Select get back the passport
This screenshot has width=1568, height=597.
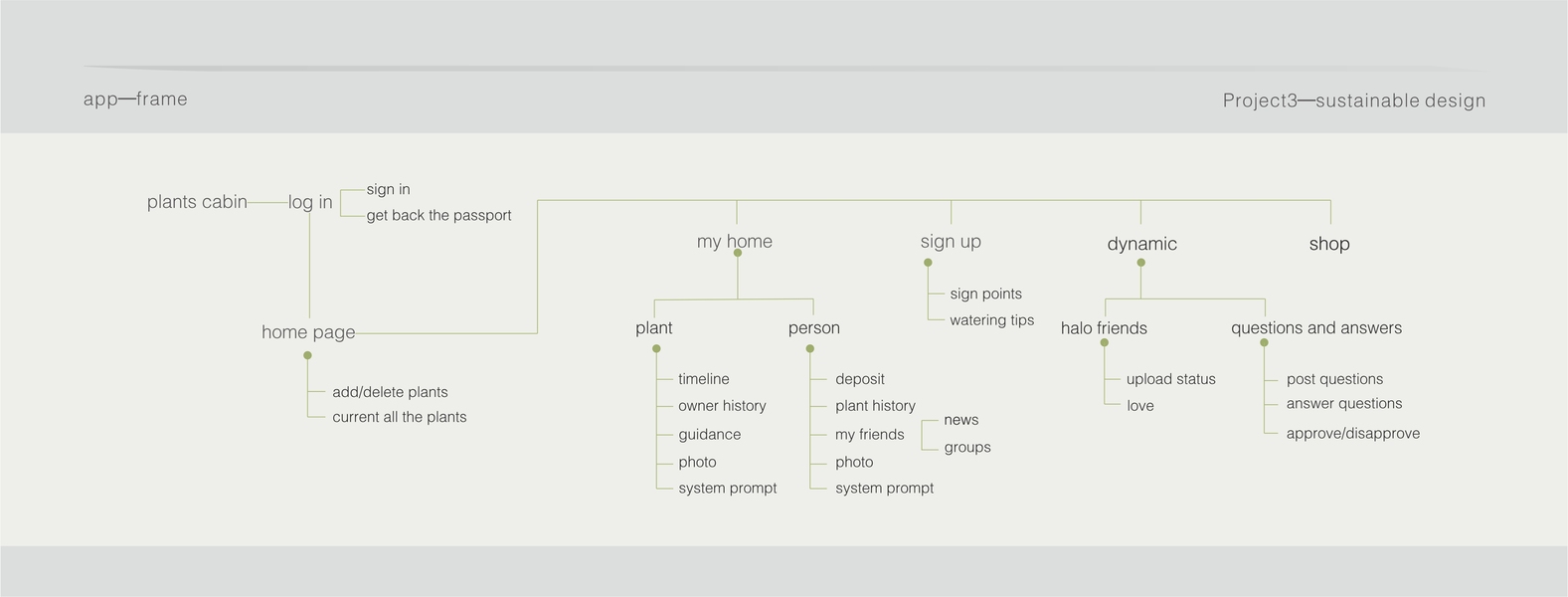tap(438, 215)
